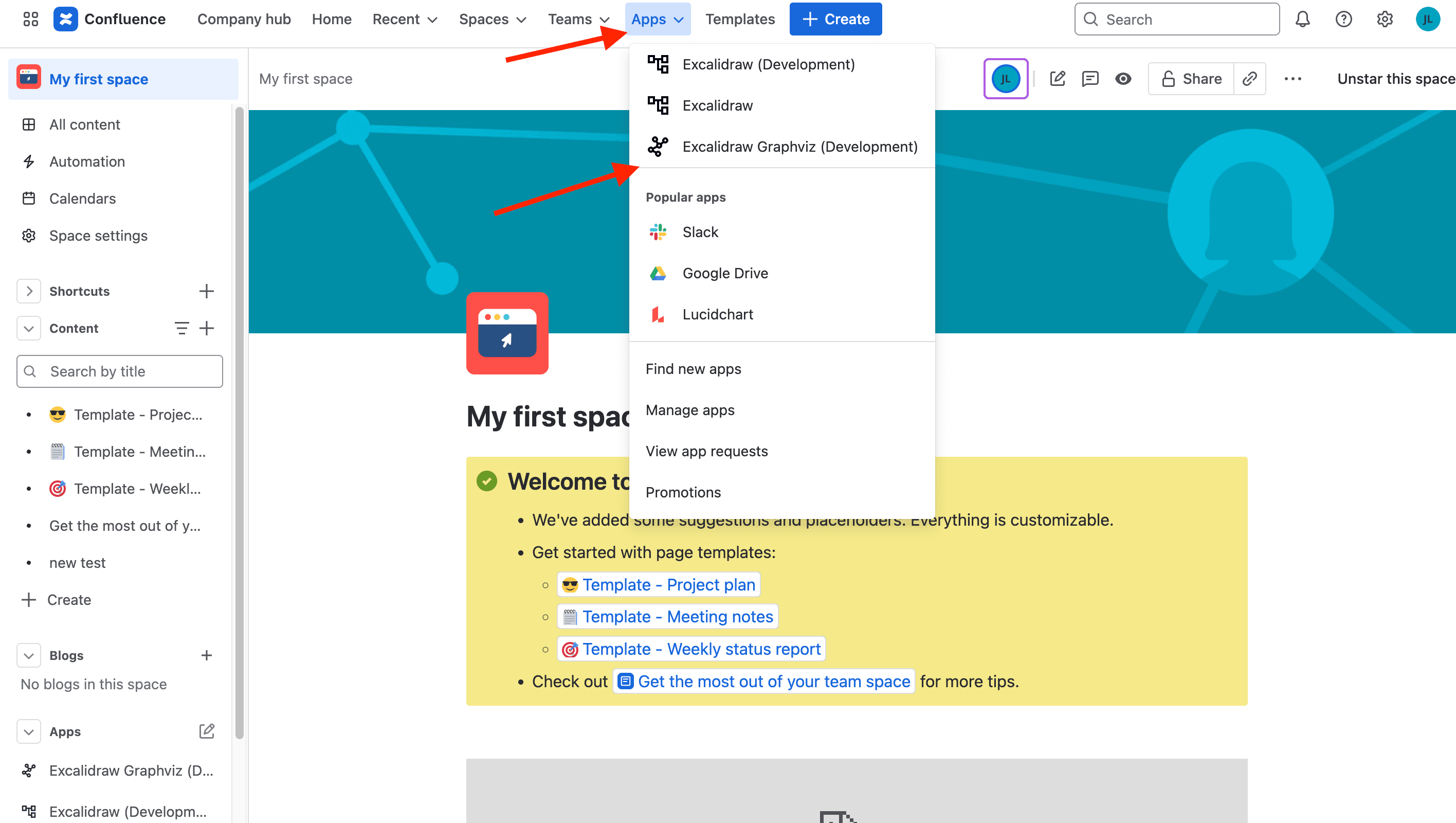Copy link with the chain icon
The height and width of the screenshot is (823, 1456).
(1249, 79)
